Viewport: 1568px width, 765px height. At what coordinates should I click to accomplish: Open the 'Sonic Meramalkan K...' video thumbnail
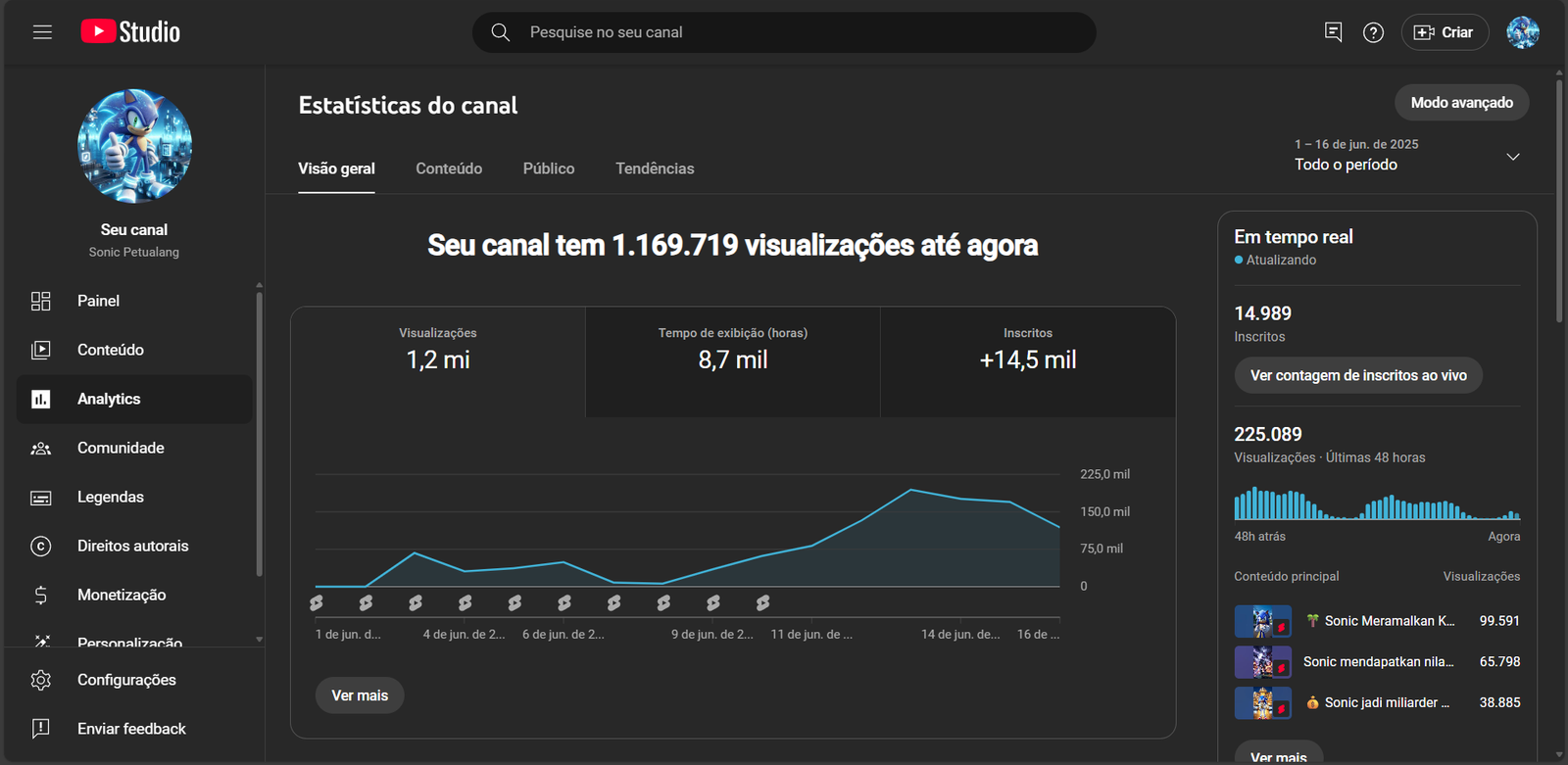pos(1262,621)
